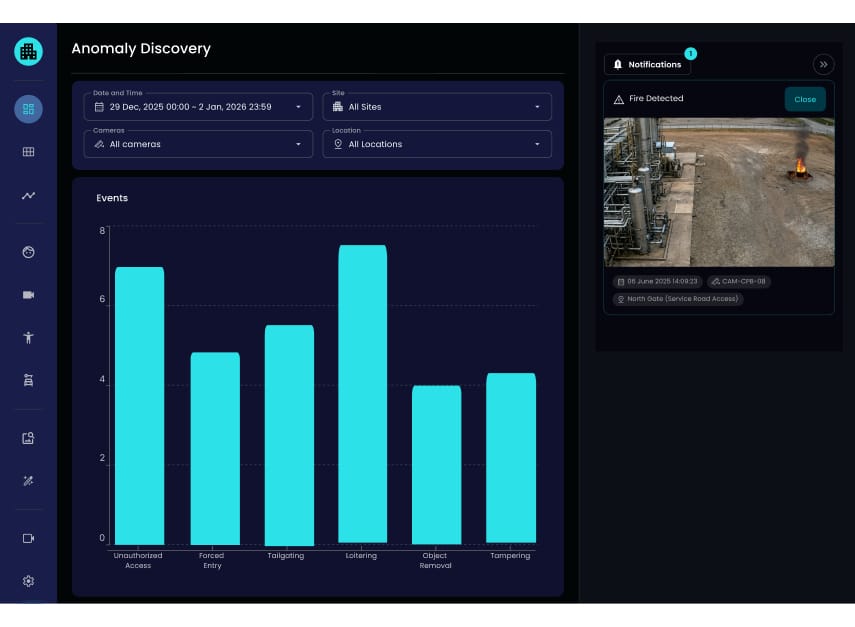
Task: Click the 'Forced Entry' axis label
Action: pyautogui.click(x=212, y=560)
